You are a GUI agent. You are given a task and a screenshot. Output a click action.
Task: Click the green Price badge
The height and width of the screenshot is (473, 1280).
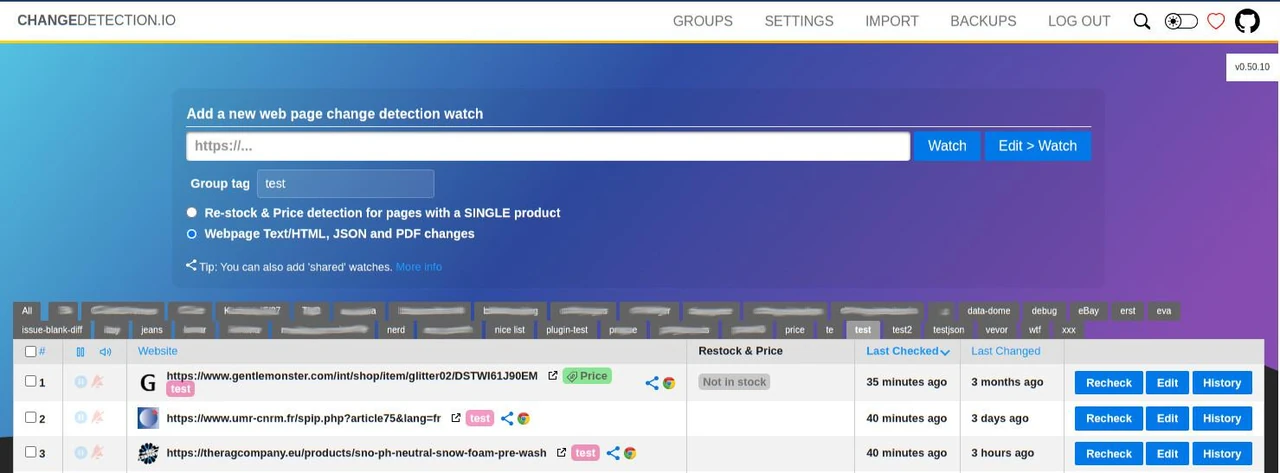click(587, 376)
